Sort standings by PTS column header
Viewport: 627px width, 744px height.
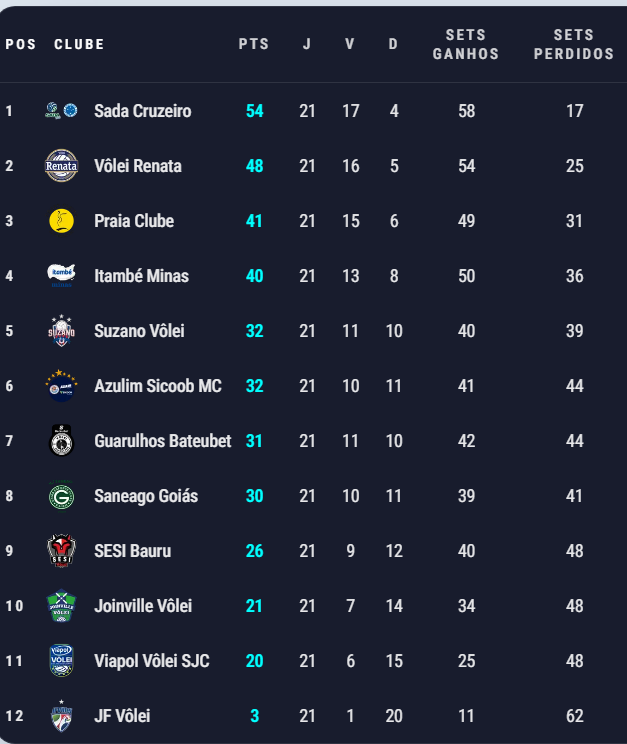point(254,45)
